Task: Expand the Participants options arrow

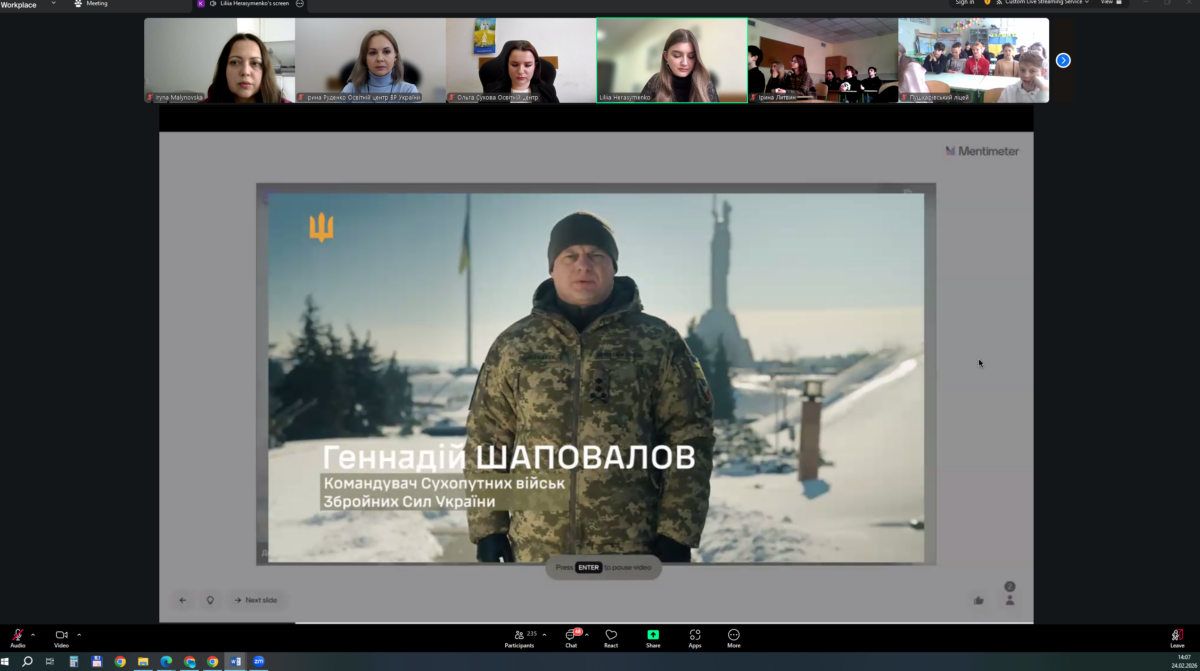Action: click(x=544, y=634)
